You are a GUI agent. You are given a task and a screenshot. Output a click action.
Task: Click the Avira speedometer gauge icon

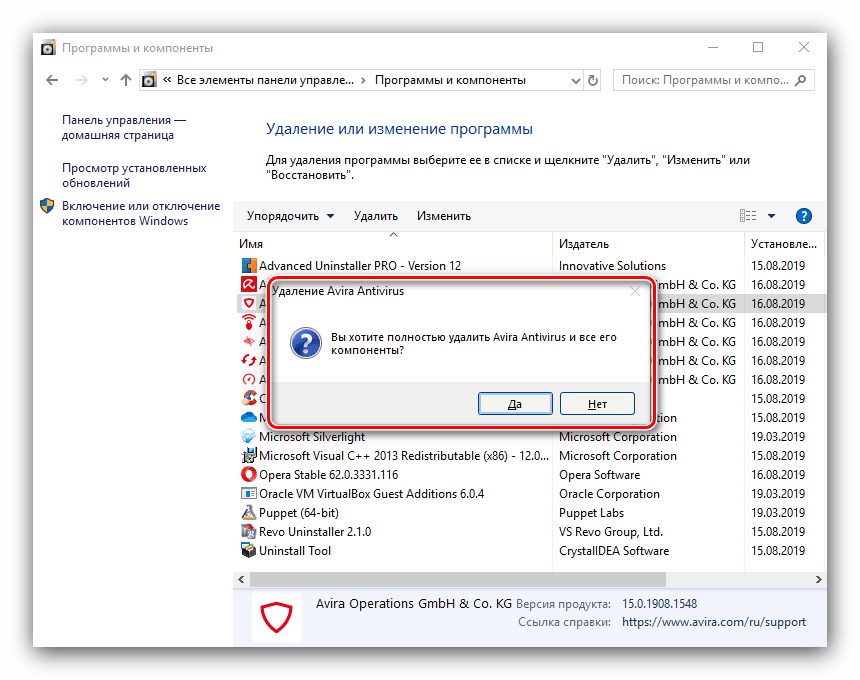click(249, 379)
